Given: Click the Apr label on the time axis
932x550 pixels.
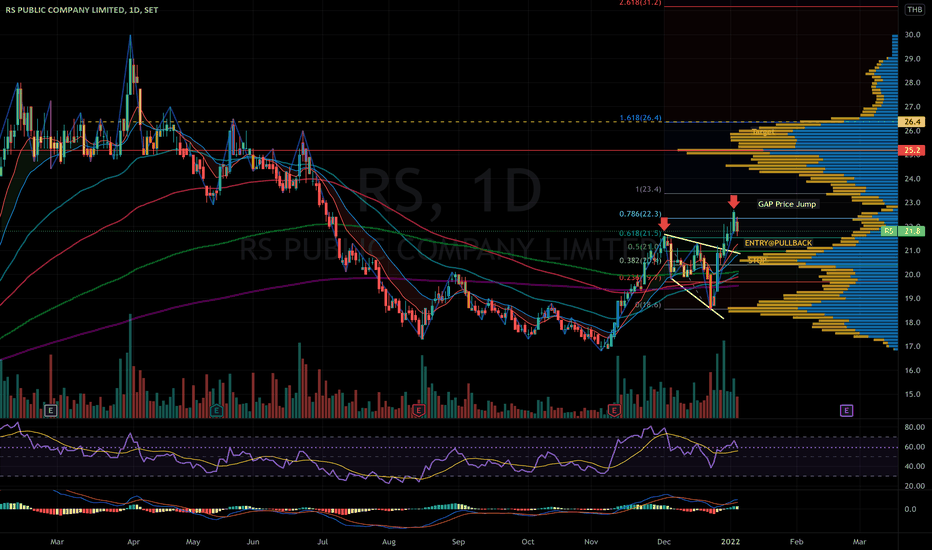Looking at the screenshot, I should coord(133,542).
